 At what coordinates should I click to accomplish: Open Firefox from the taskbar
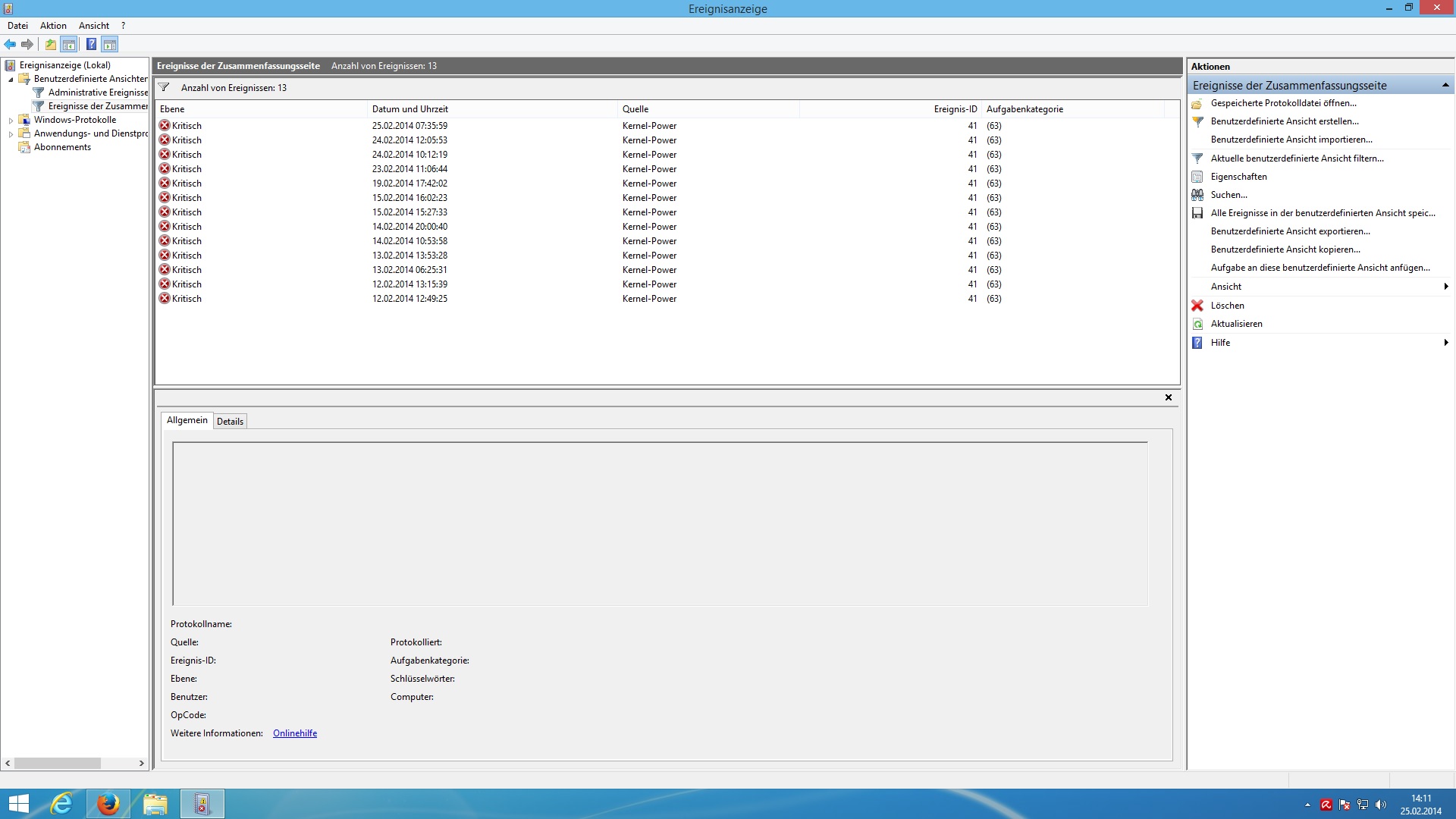coord(108,804)
